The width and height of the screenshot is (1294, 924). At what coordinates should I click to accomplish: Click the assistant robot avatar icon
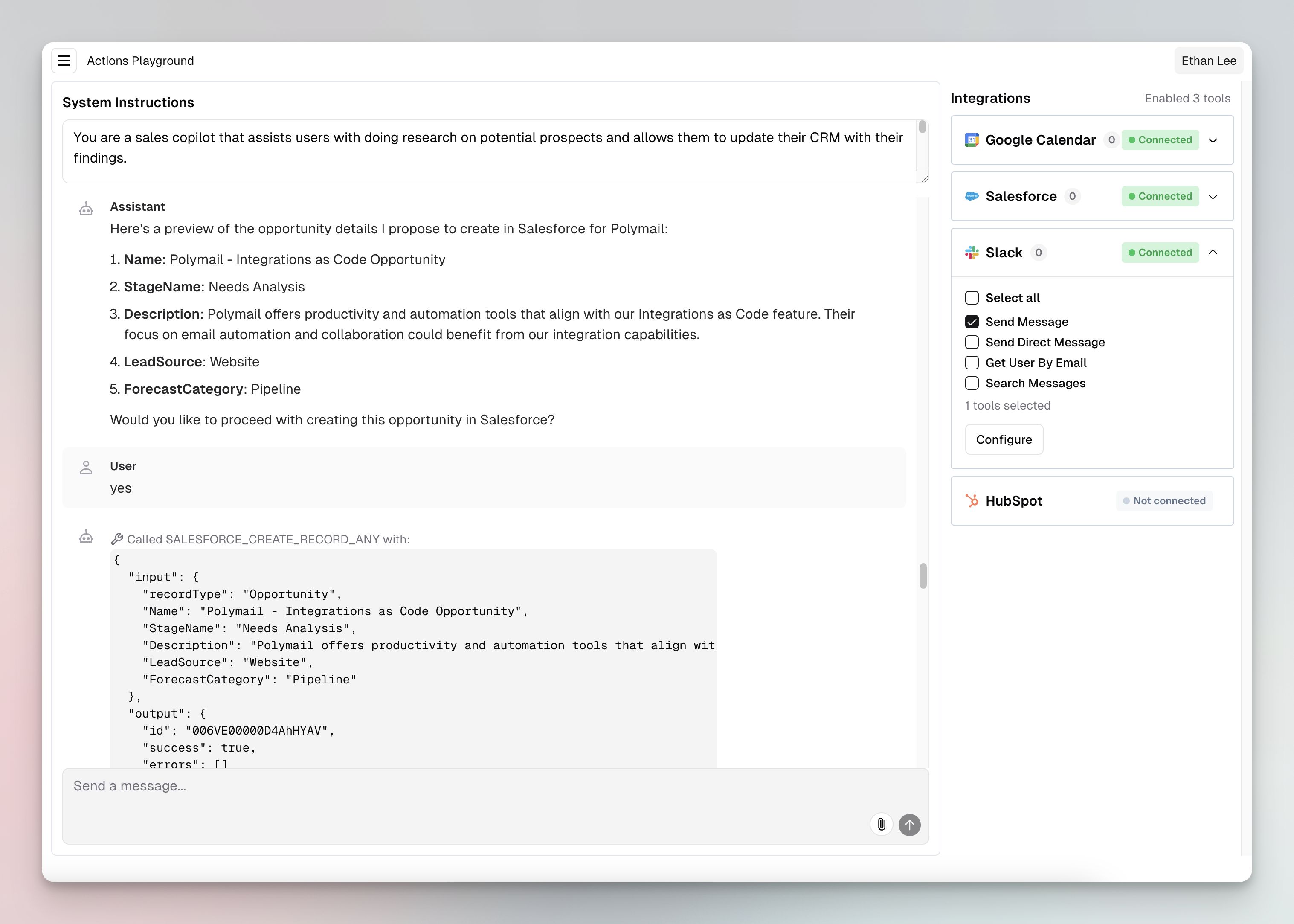pos(86,209)
